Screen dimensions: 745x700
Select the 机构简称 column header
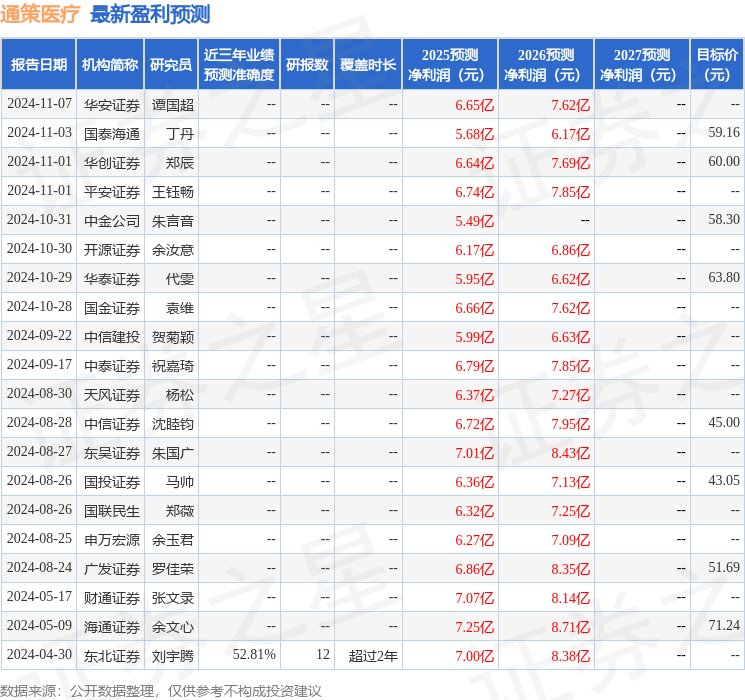(x=110, y=65)
